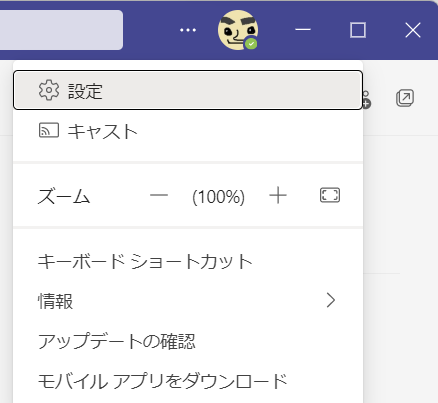
Task: Select キャスト menu entry
Action: point(188,131)
